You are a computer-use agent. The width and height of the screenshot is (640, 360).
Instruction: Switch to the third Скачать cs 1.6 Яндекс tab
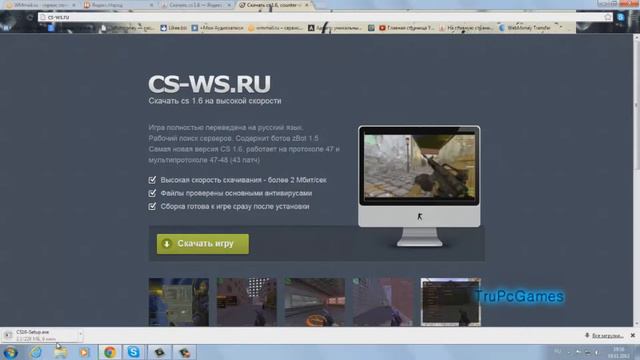click(x=195, y=5)
